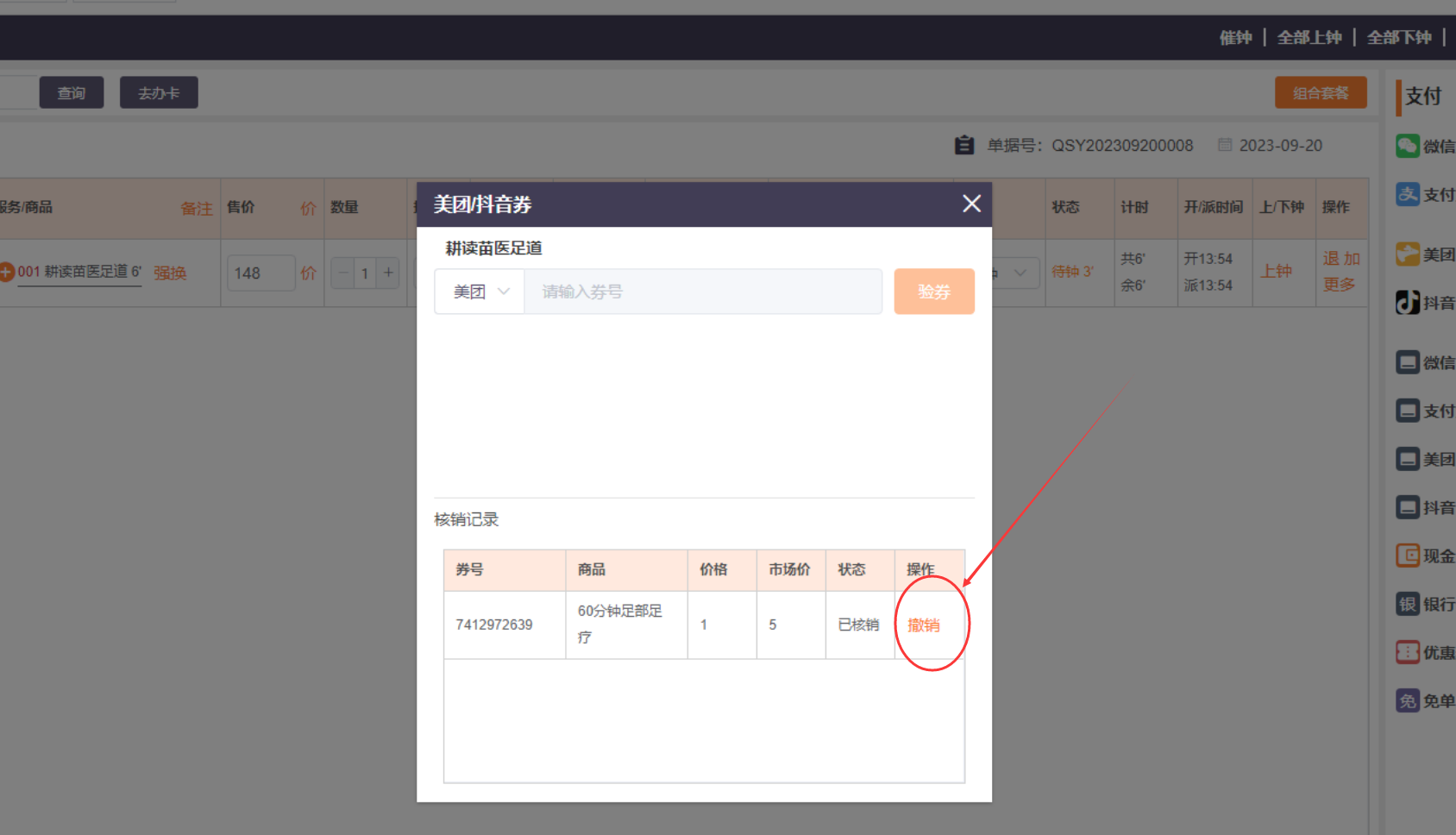Click 退 in the 操作 column
The height and width of the screenshot is (835, 1456).
click(1331, 259)
